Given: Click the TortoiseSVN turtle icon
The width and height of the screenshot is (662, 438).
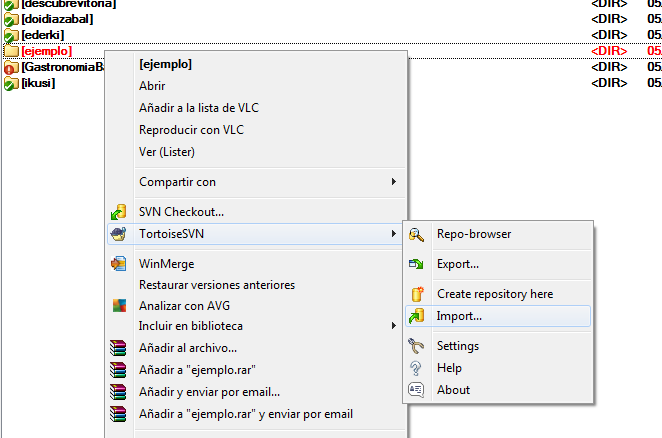Looking at the screenshot, I should click(119, 234).
